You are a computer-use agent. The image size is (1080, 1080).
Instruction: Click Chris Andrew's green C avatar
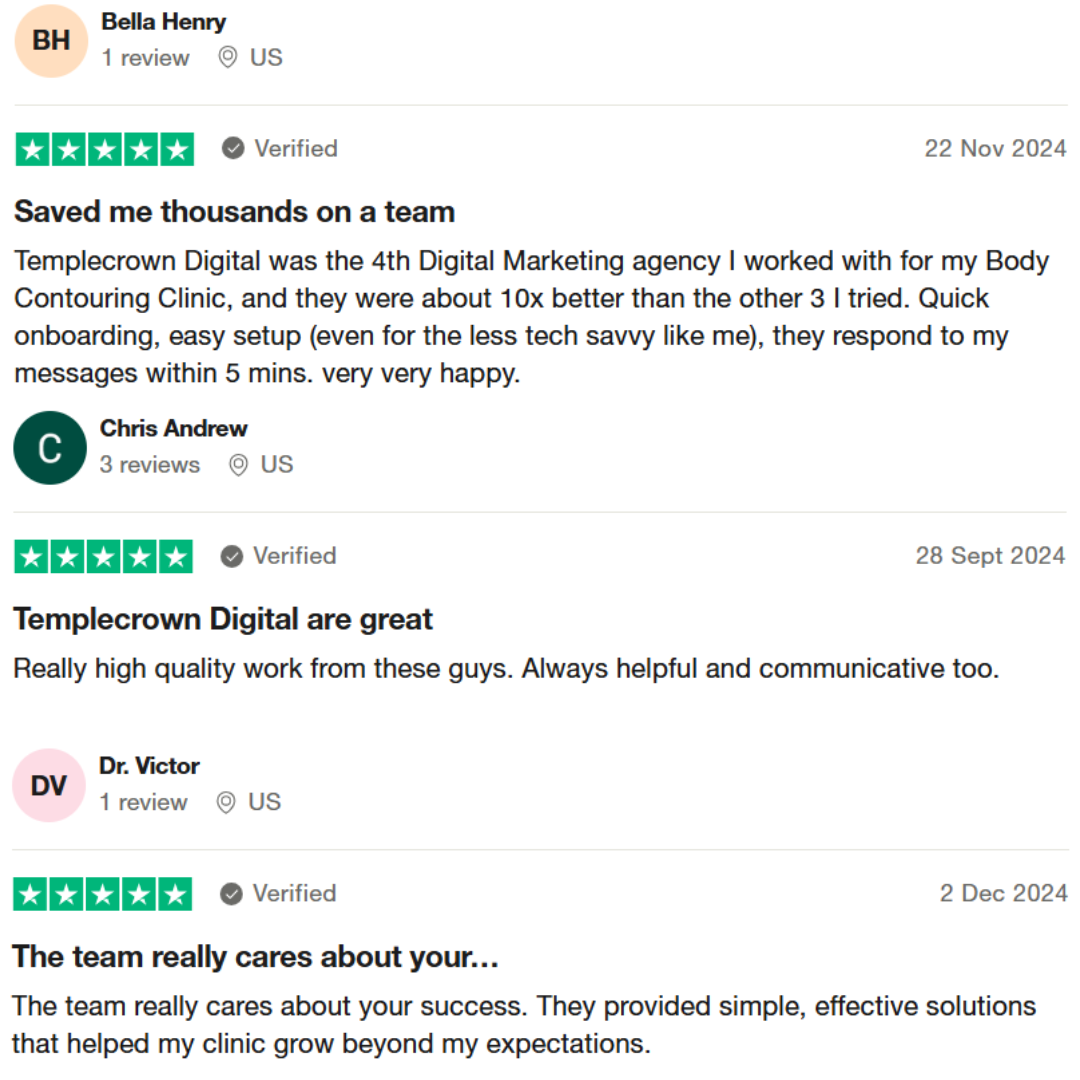50,448
